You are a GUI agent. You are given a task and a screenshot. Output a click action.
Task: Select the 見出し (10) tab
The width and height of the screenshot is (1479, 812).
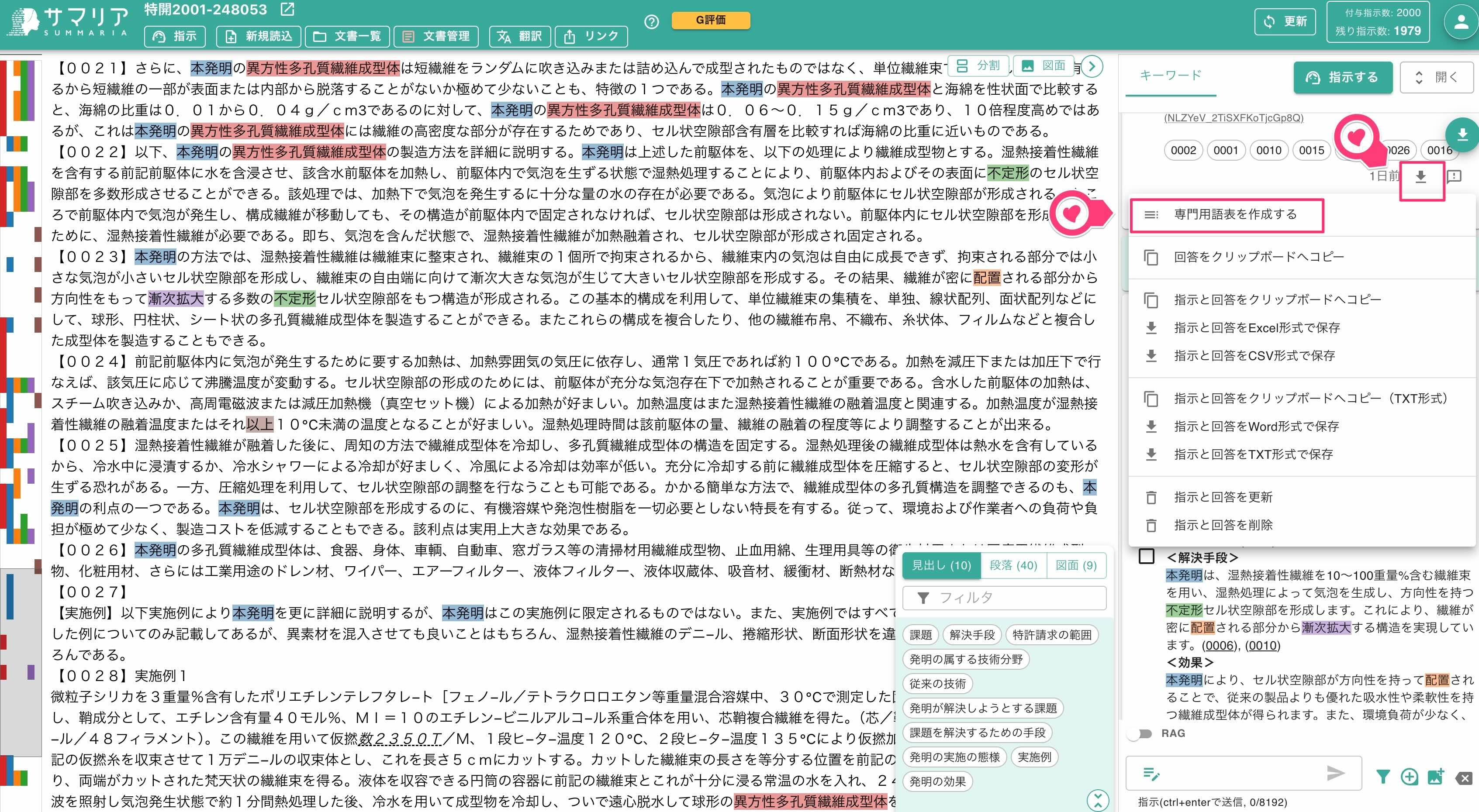(942, 566)
